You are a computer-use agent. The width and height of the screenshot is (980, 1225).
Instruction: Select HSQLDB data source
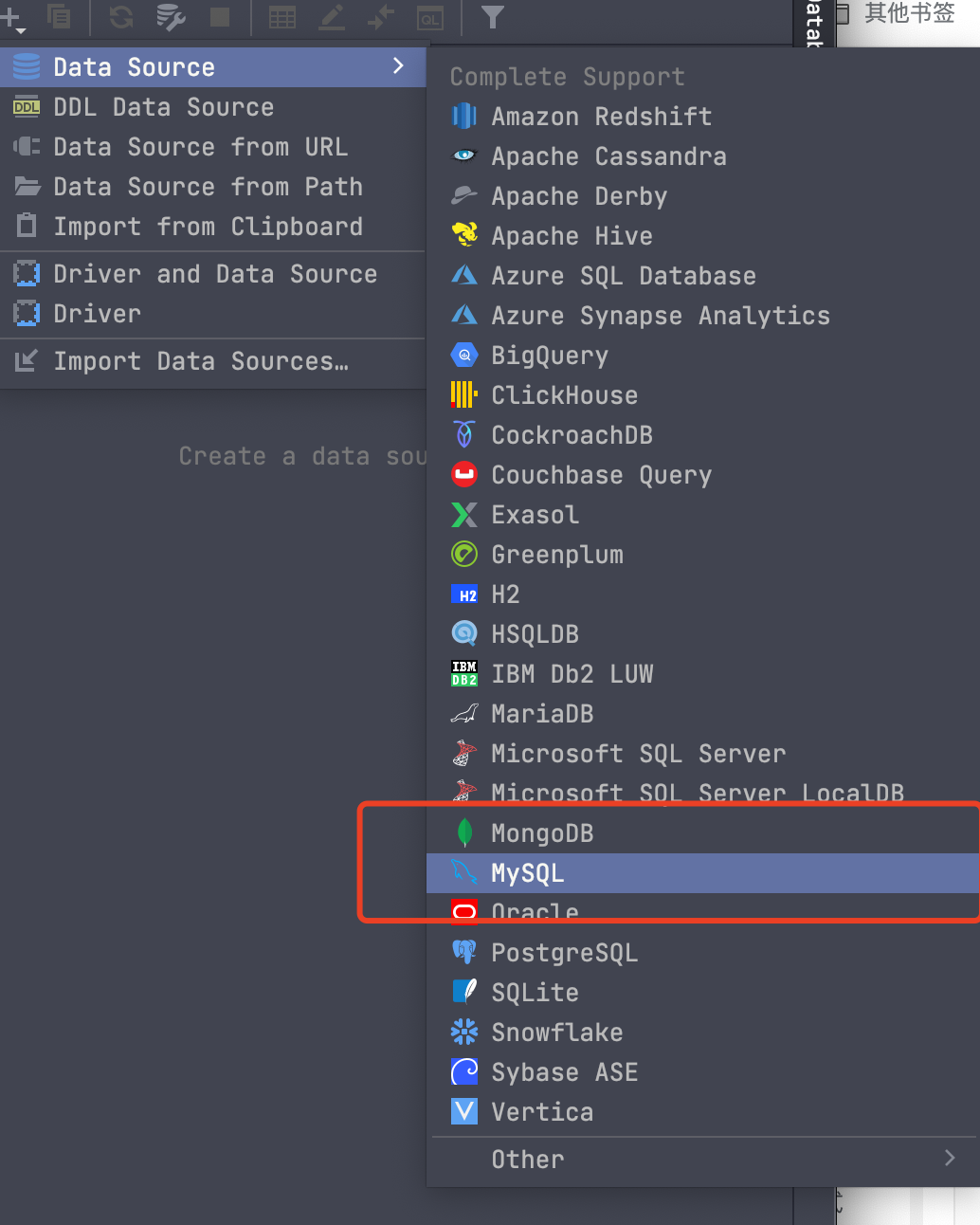coord(703,634)
